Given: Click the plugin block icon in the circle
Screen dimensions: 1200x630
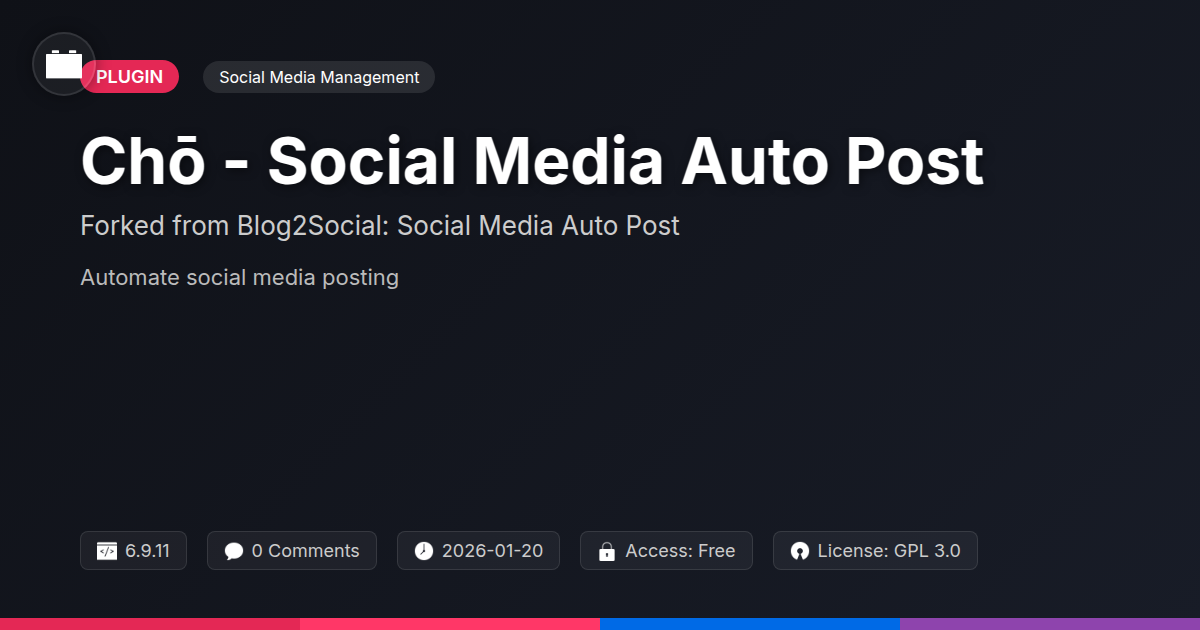Looking at the screenshot, I should point(64,64).
